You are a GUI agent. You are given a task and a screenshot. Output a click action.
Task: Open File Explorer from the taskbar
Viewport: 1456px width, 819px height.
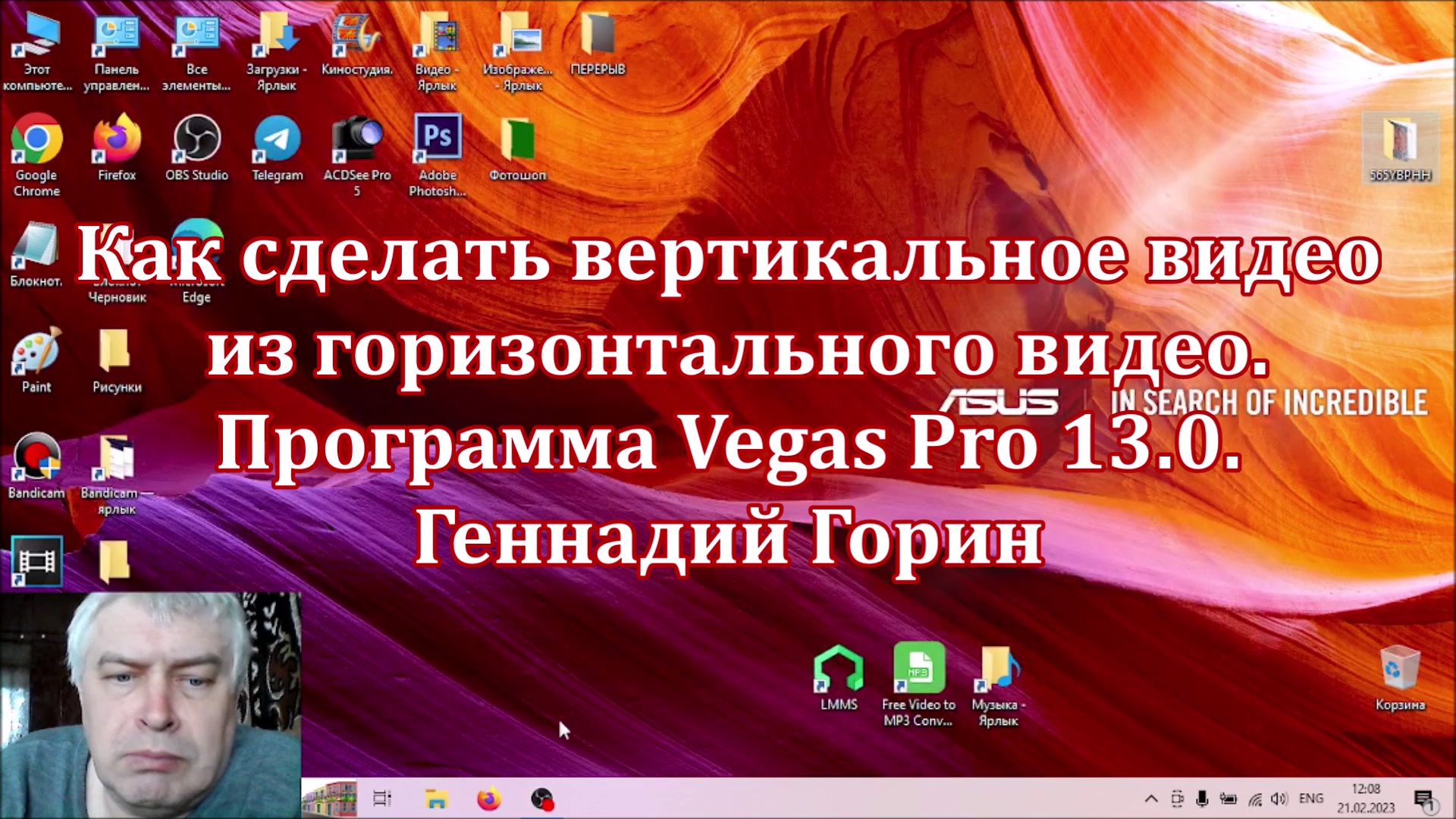point(436,799)
